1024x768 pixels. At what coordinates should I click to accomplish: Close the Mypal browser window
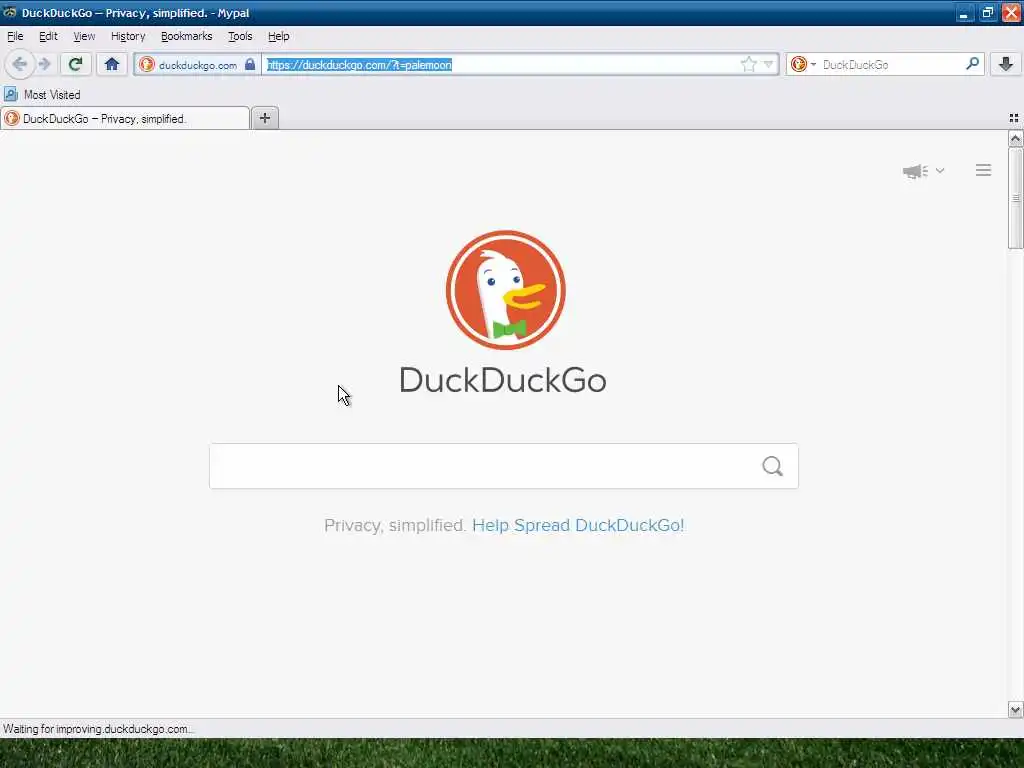1011,12
